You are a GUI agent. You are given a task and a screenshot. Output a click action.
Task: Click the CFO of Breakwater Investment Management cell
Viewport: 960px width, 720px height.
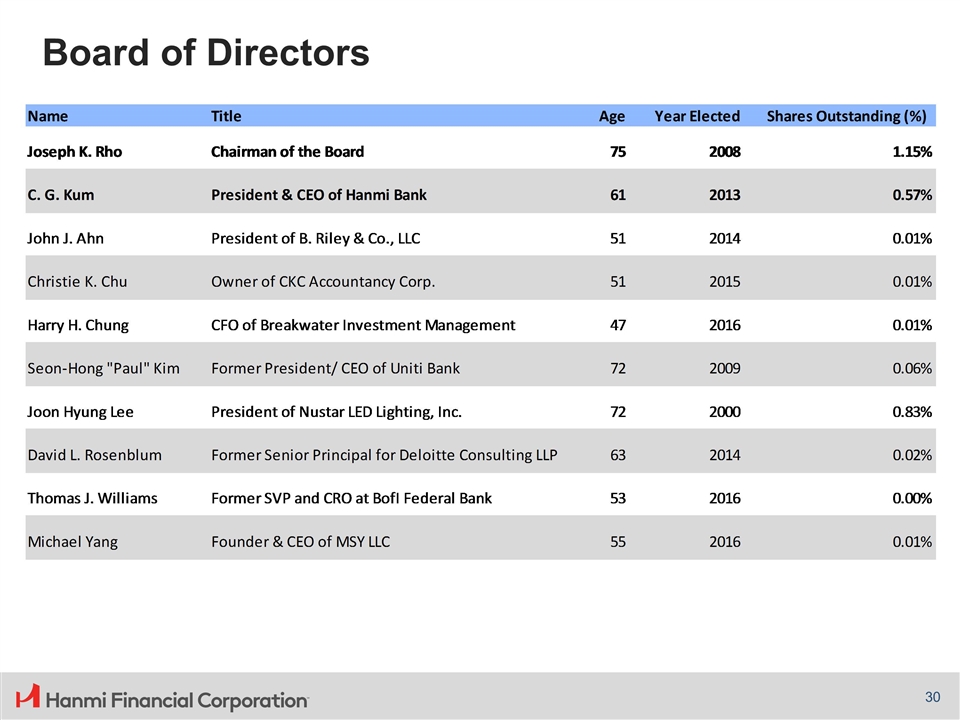(363, 325)
